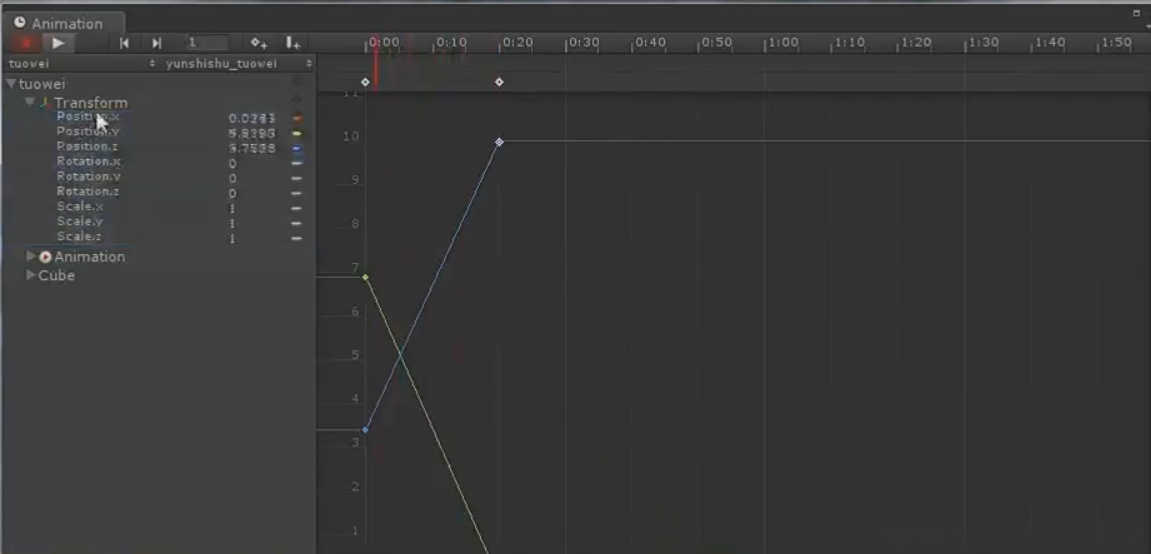Click the Scale.y curve dash button
The image size is (1151, 554).
coord(297,224)
